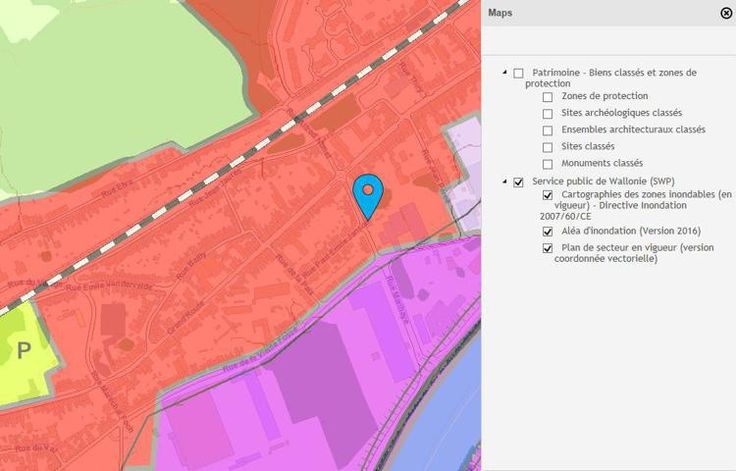Click the blue location pin marker
This screenshot has width=736, height=471.
pos(369,192)
